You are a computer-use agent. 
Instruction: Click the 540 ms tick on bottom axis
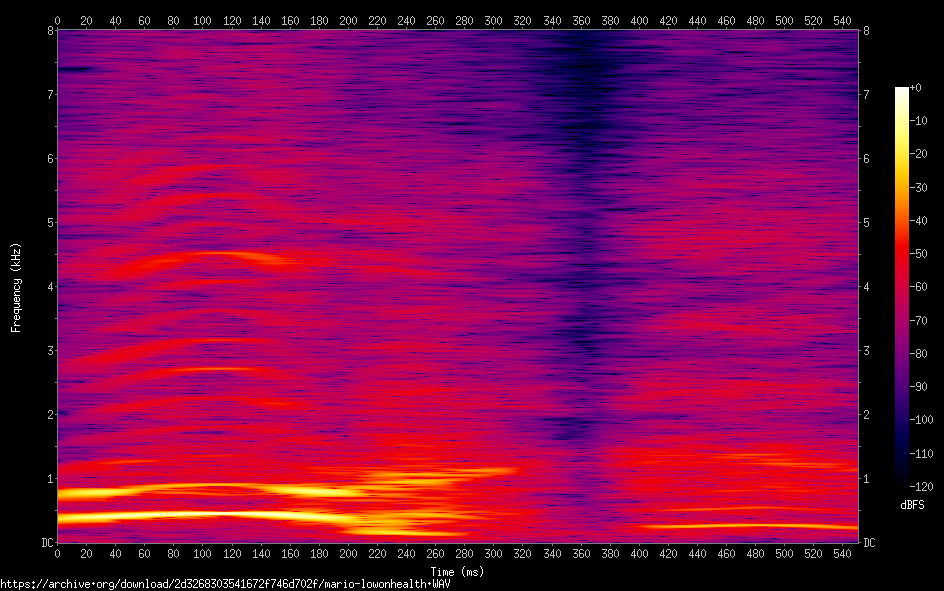click(x=842, y=553)
